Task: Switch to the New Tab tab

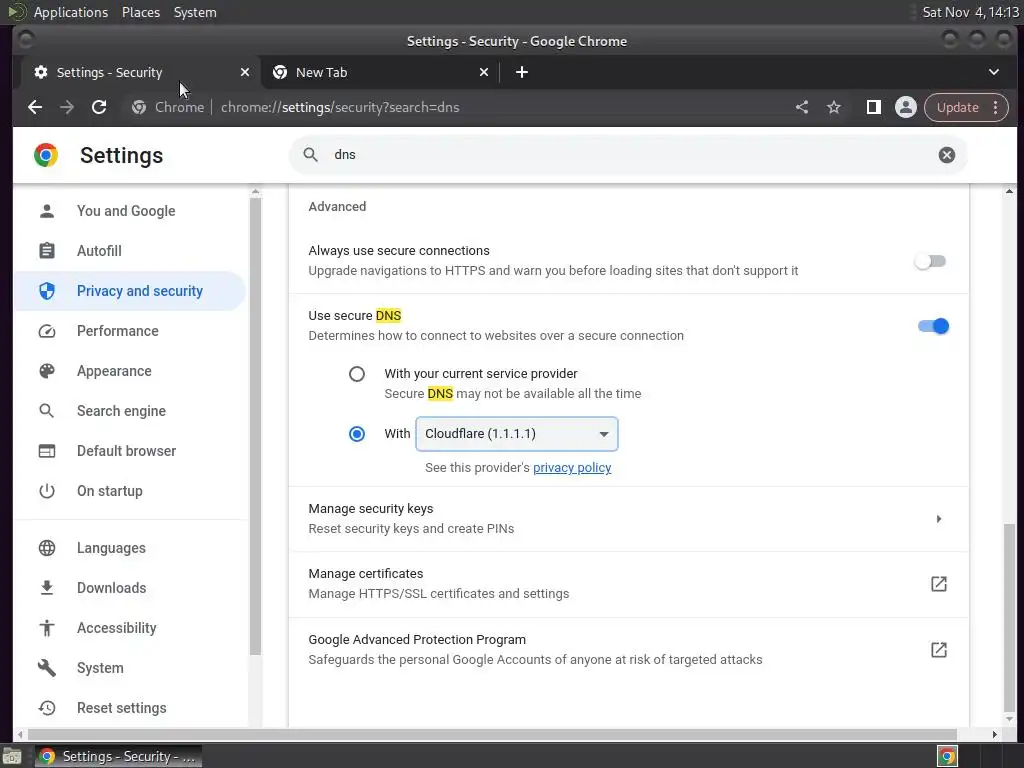Action: pos(370,72)
